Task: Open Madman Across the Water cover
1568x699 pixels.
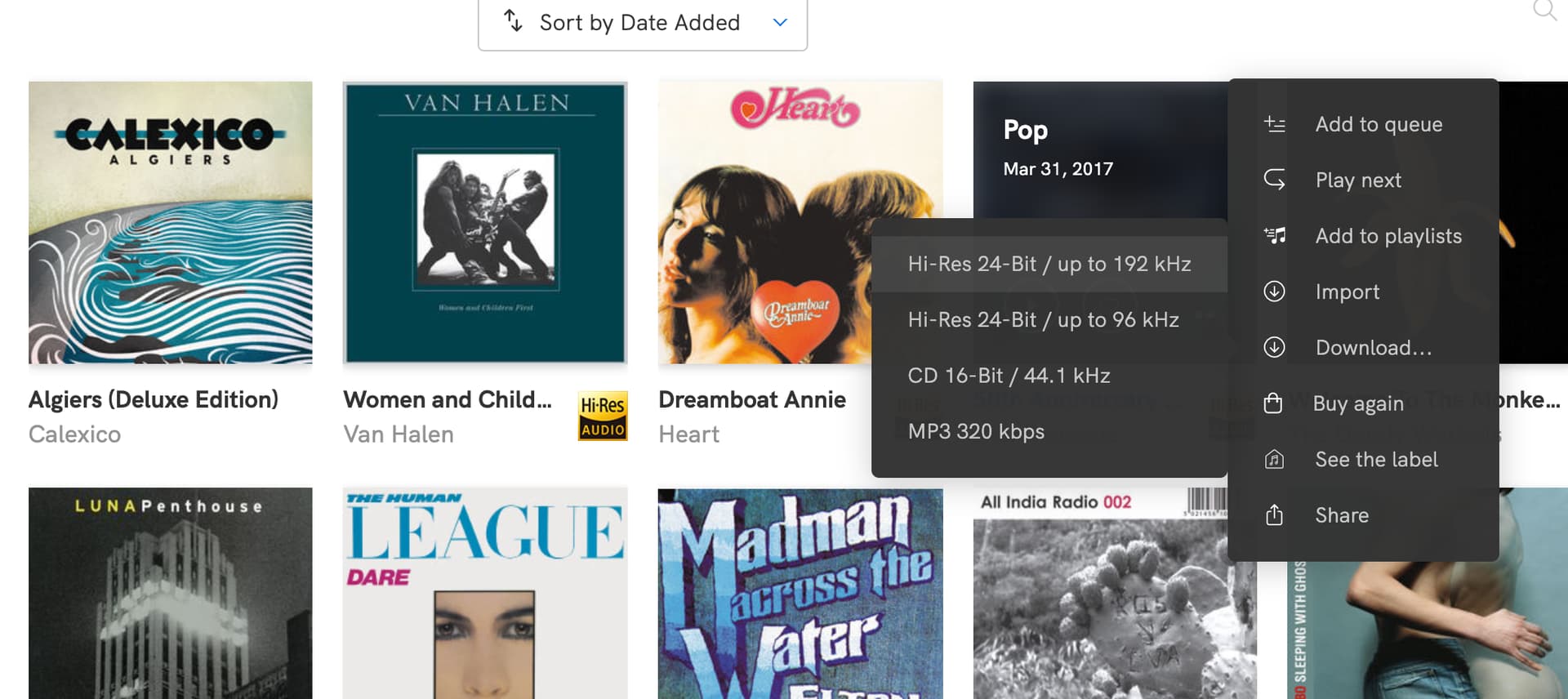Action: pyautogui.click(x=800, y=594)
